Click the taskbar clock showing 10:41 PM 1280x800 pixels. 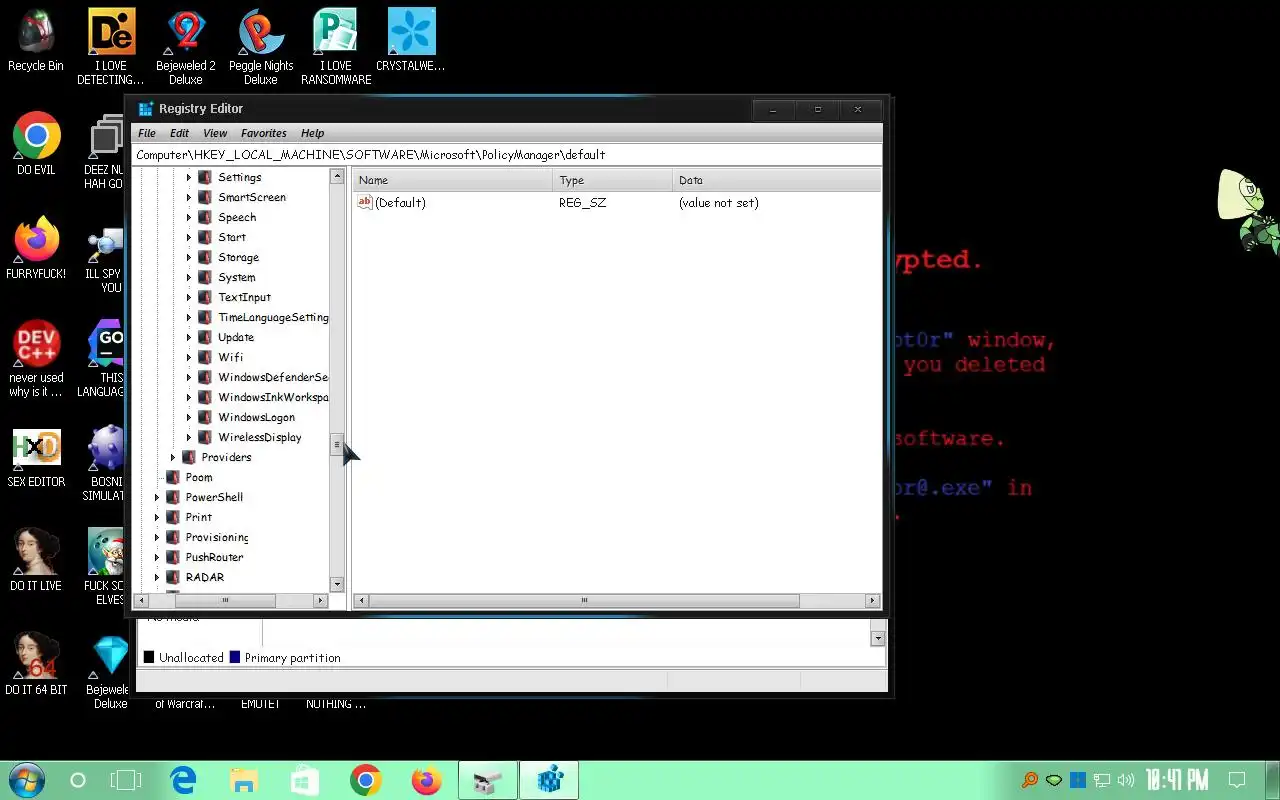point(1177,780)
